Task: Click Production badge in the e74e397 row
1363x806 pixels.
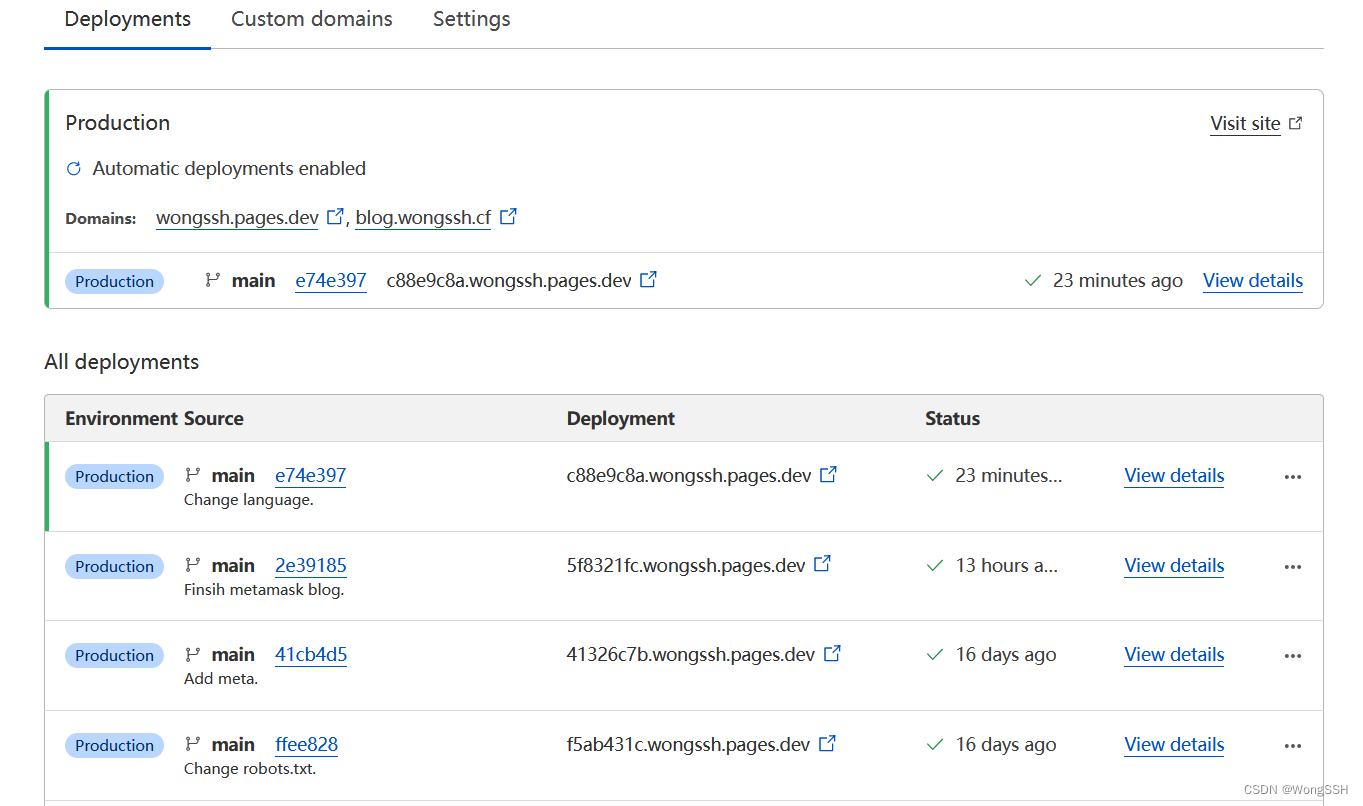Action: point(114,476)
